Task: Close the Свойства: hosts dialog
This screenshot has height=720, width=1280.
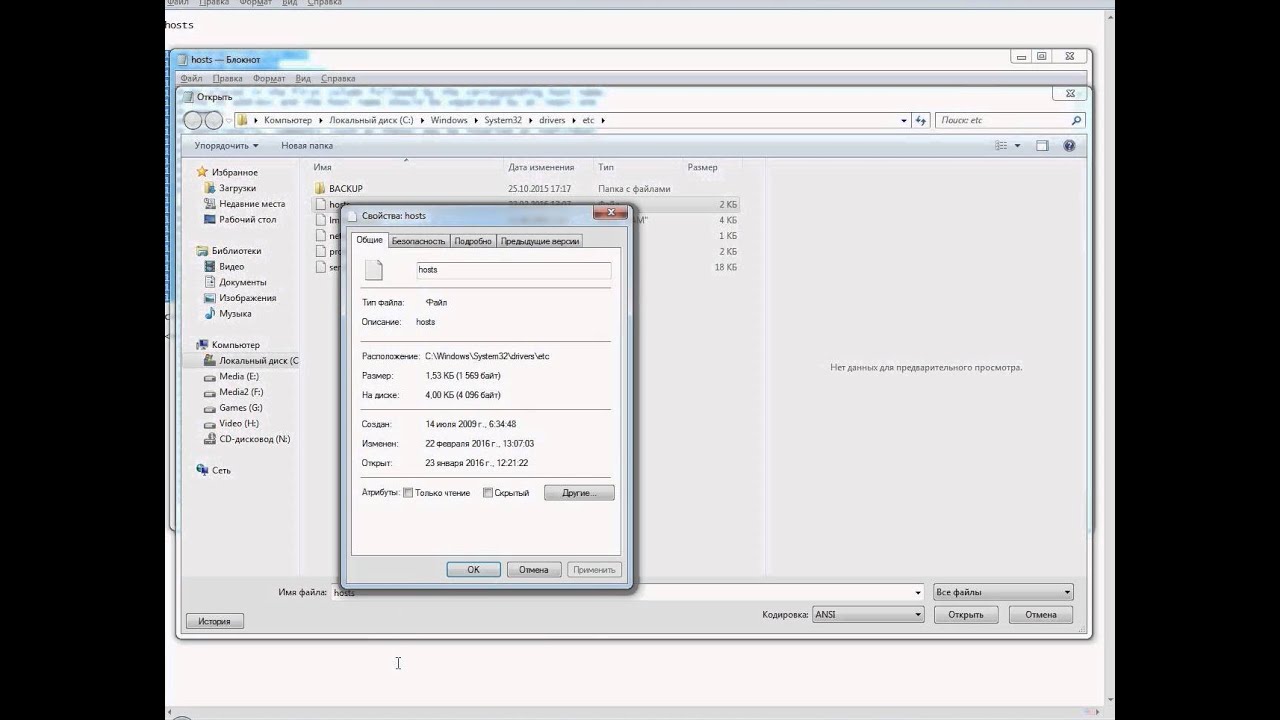Action: click(x=610, y=212)
